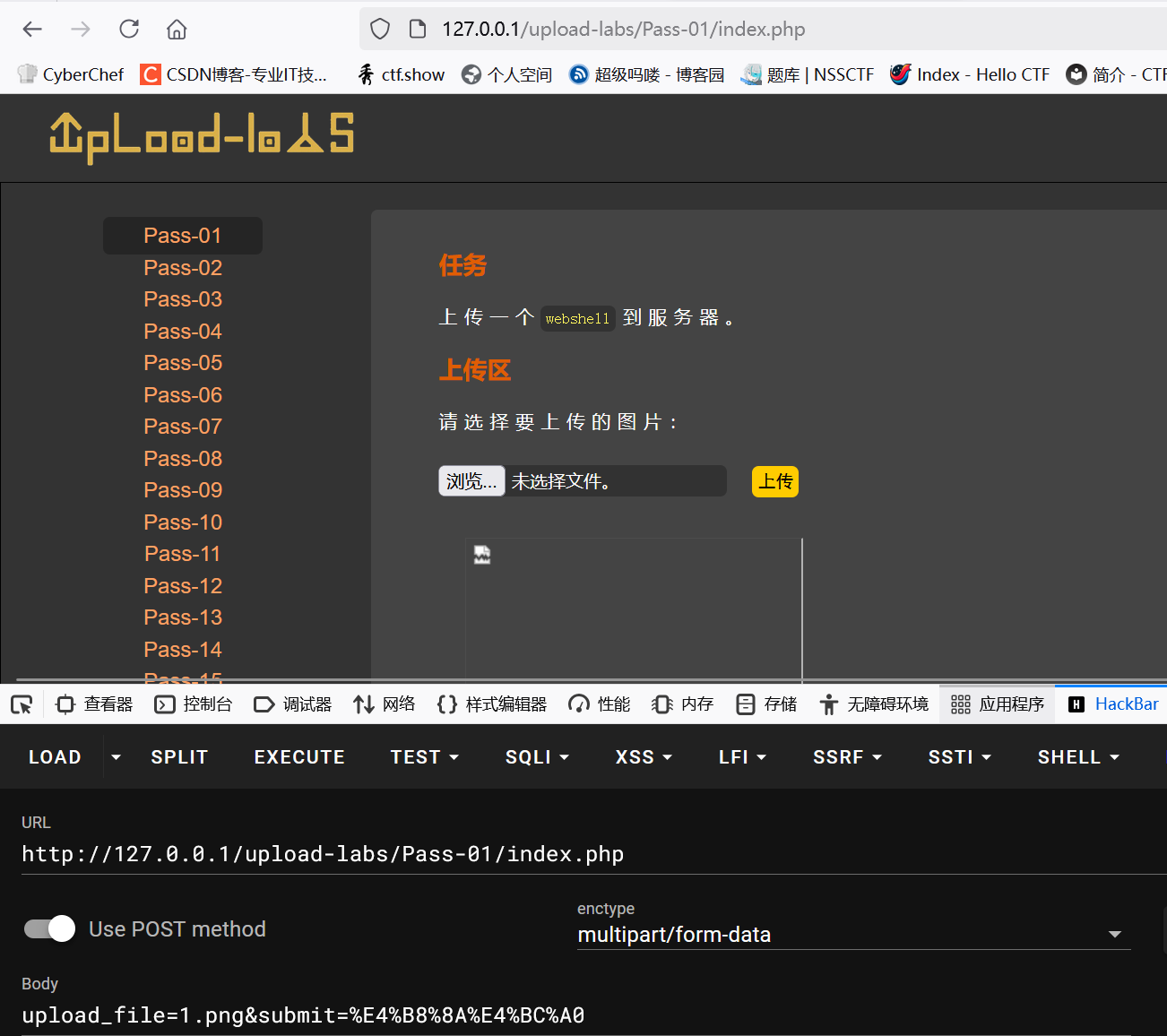Click the shield tracking protection icon
The image size is (1167, 1036).
click(380, 30)
